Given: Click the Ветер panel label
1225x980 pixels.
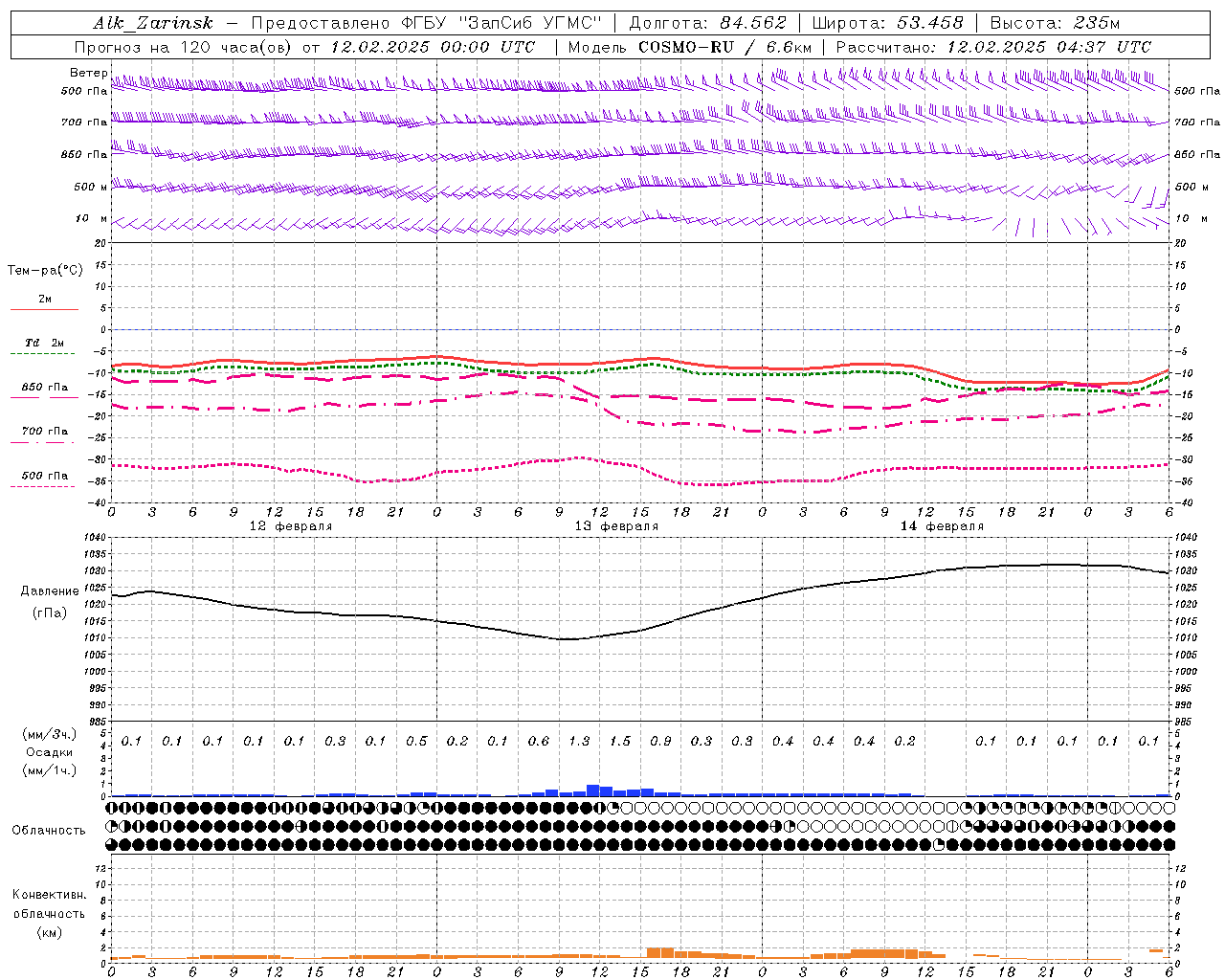Looking at the screenshot, I should 88,73.
